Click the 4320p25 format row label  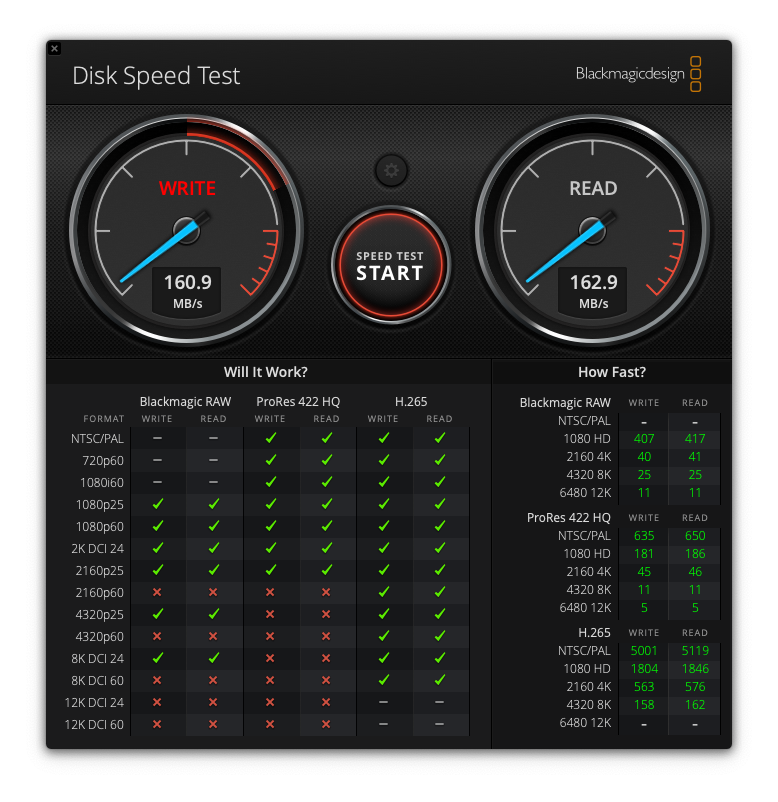click(x=100, y=615)
